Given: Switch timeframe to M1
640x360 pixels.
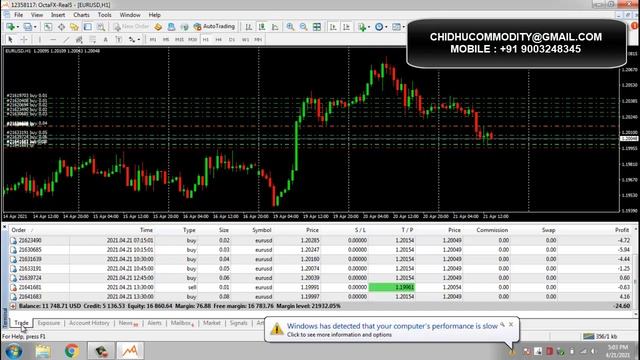Looking at the screenshot, I should click(x=153, y=40).
